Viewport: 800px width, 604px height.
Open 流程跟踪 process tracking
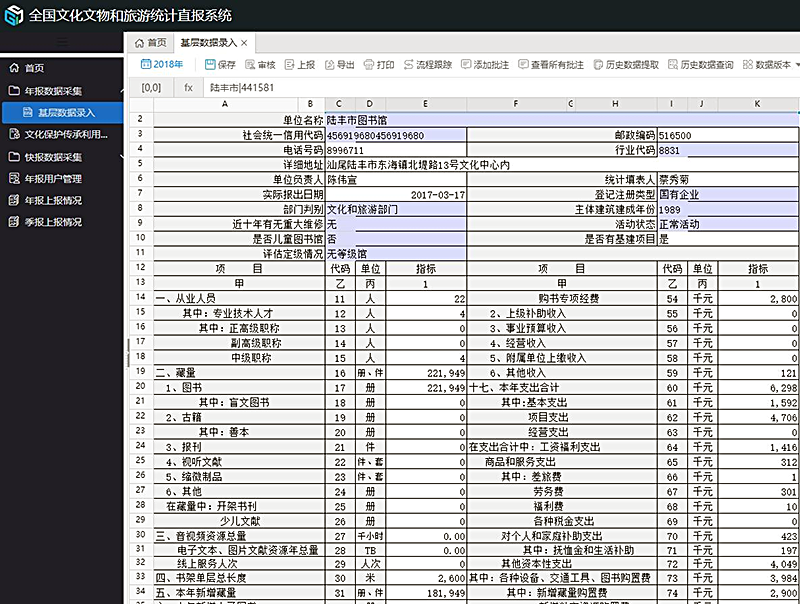click(428, 64)
